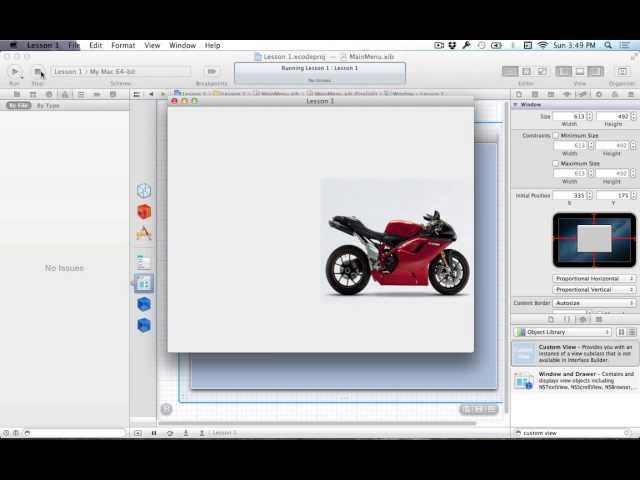Click the size Width stepper
Viewport: 640px width, 480px height.
(589, 116)
